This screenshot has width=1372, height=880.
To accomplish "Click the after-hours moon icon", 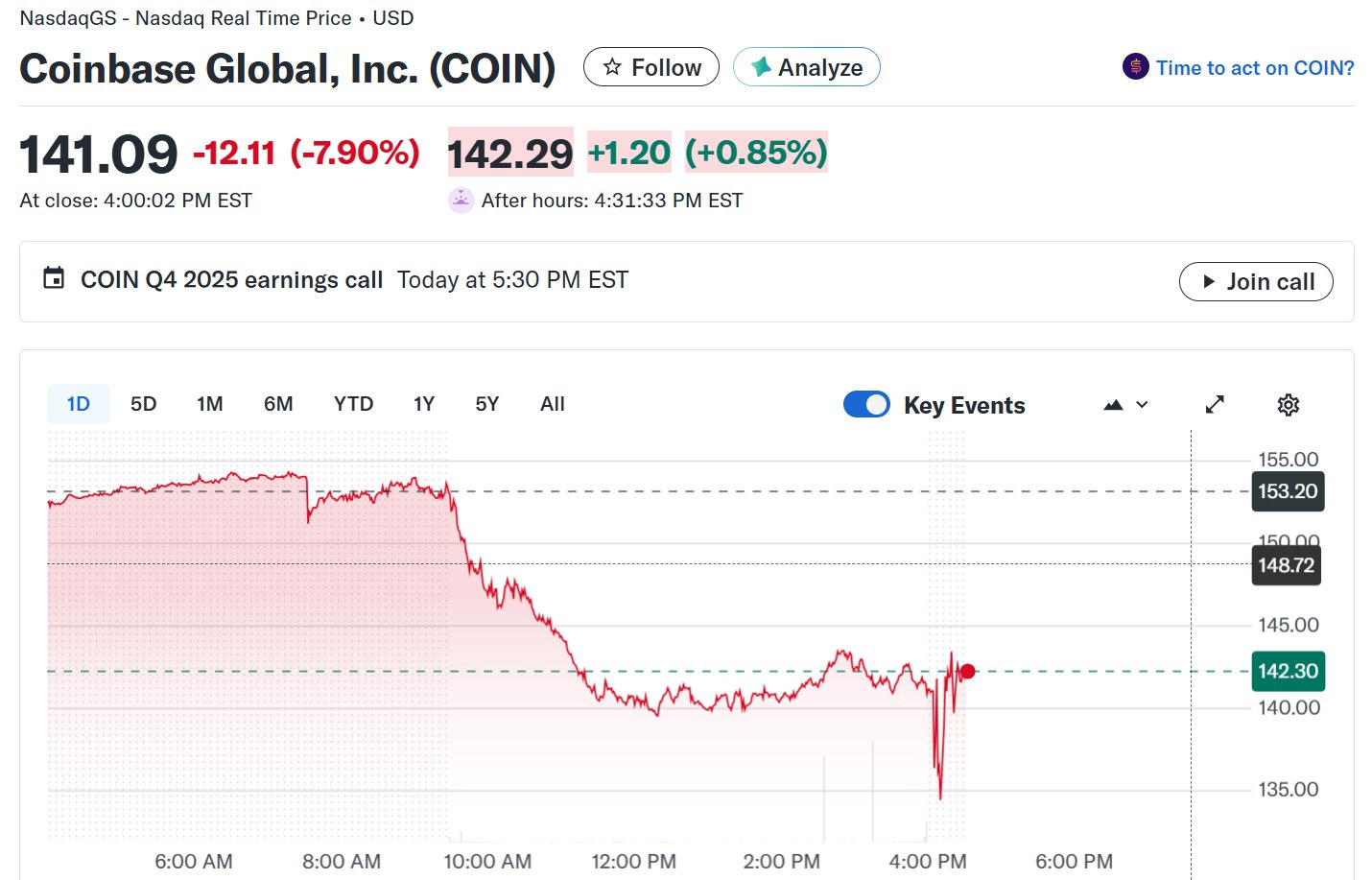I will tap(461, 200).
